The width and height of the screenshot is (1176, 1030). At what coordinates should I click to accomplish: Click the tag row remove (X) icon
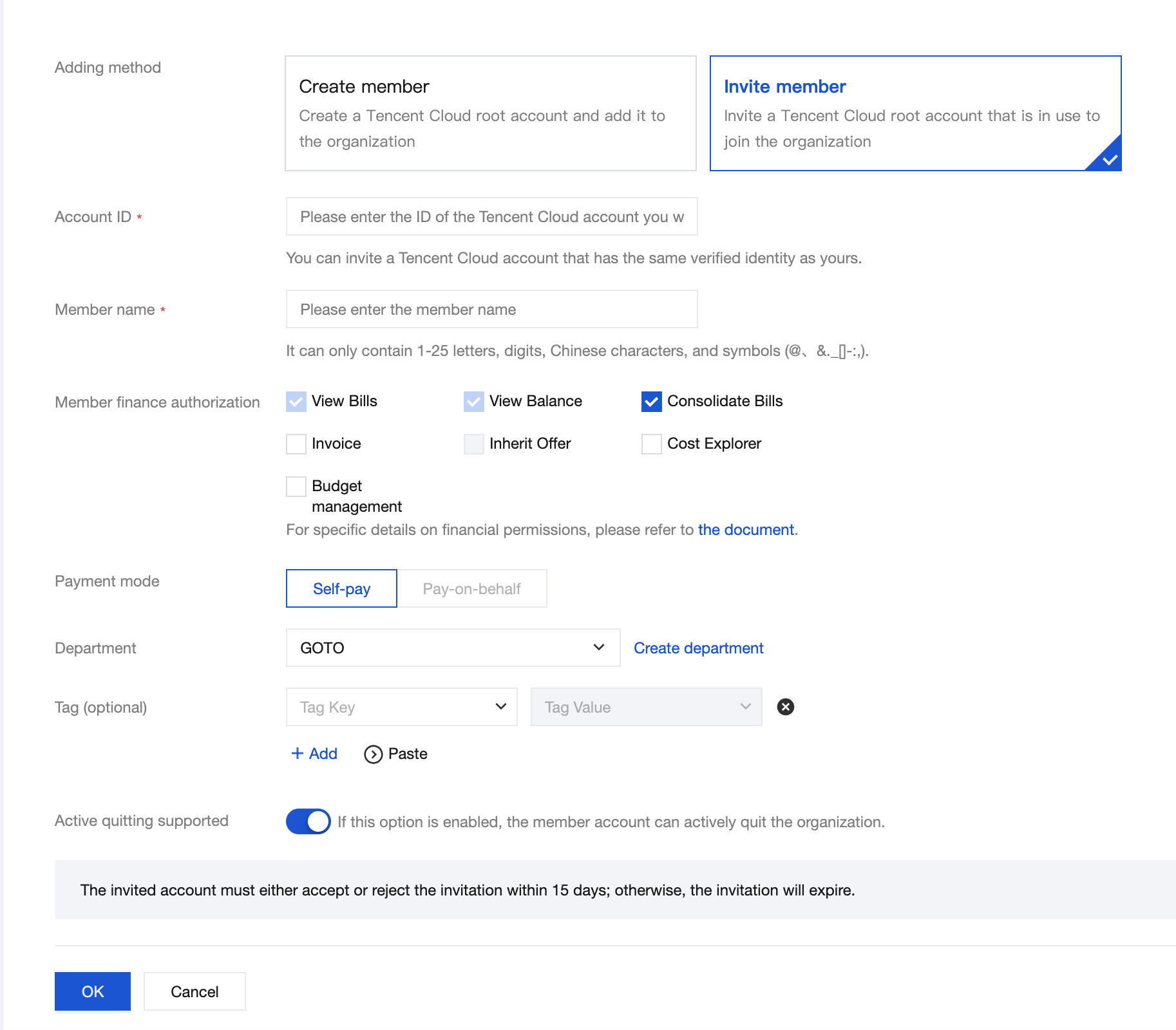[785, 707]
